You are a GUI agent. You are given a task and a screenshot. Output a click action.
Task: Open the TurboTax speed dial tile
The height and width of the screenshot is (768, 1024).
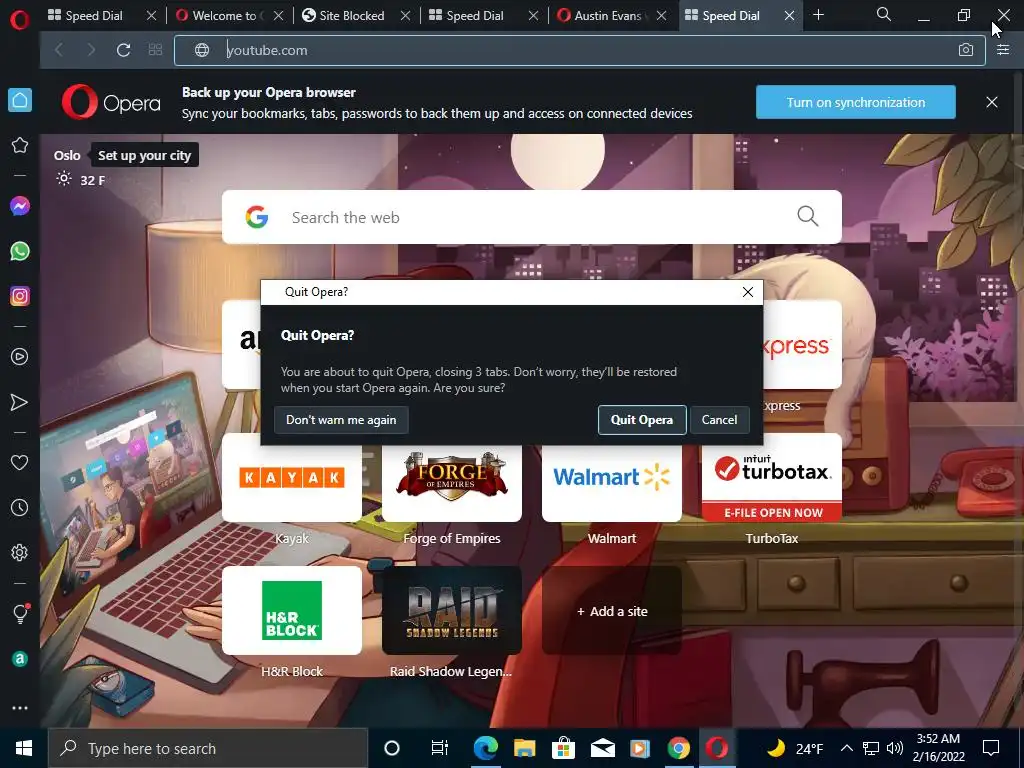pos(772,477)
